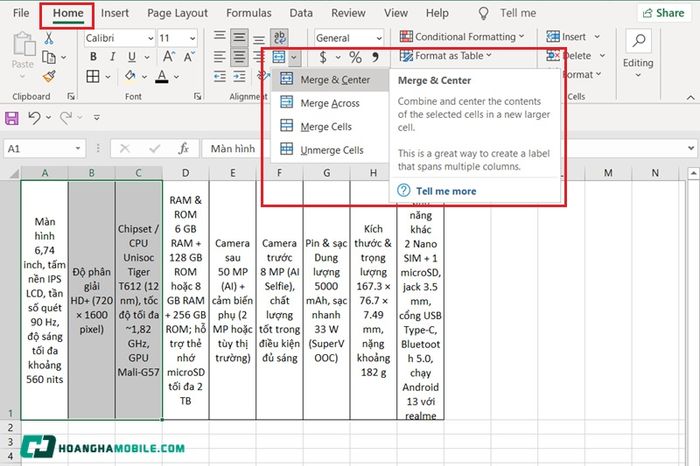
Task: Decrease font size with small A icon
Action: [x=188, y=57]
